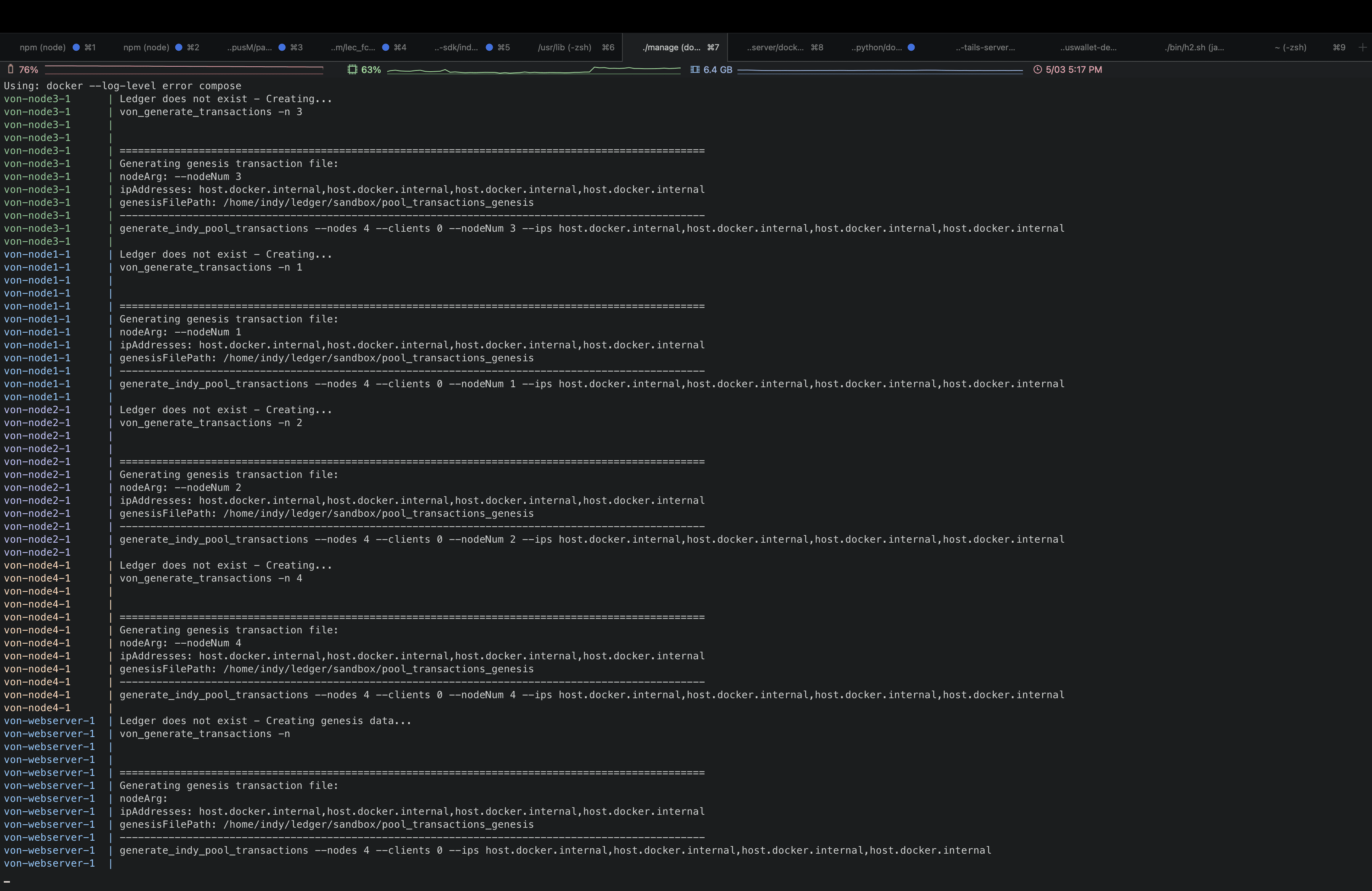Image resolution: width=1372 pixels, height=891 pixels.
Task: Click the activity dot on the ..python/do... tab
Action: click(x=911, y=47)
